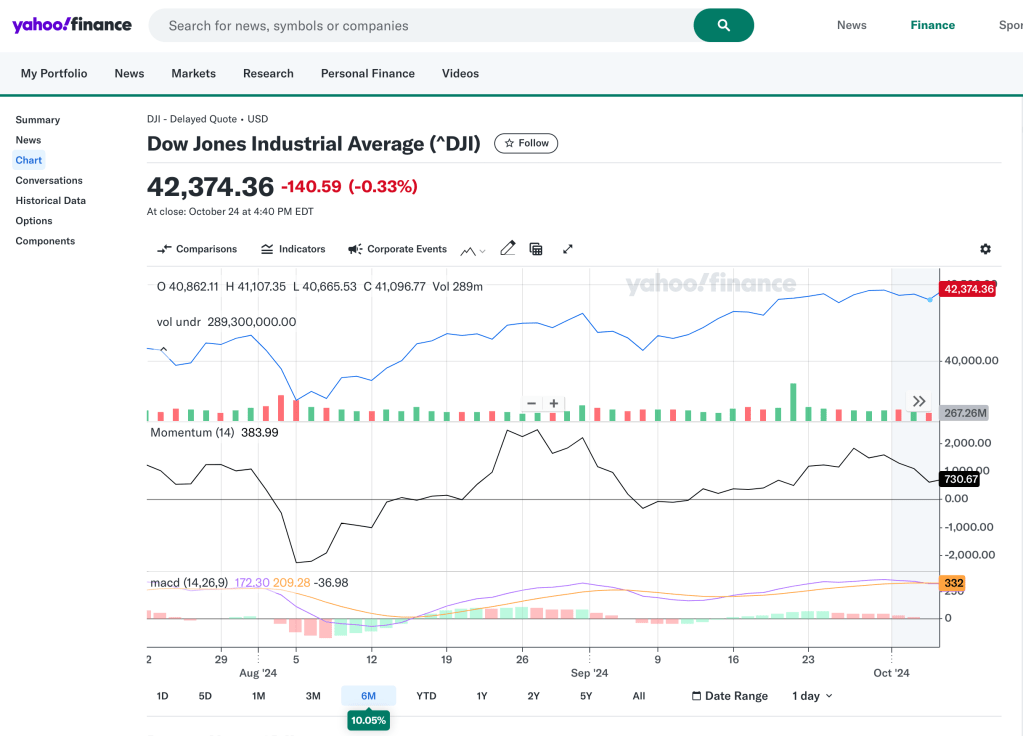Open the Markets menu
Screen dimensions: 1023x736
click(193, 73)
